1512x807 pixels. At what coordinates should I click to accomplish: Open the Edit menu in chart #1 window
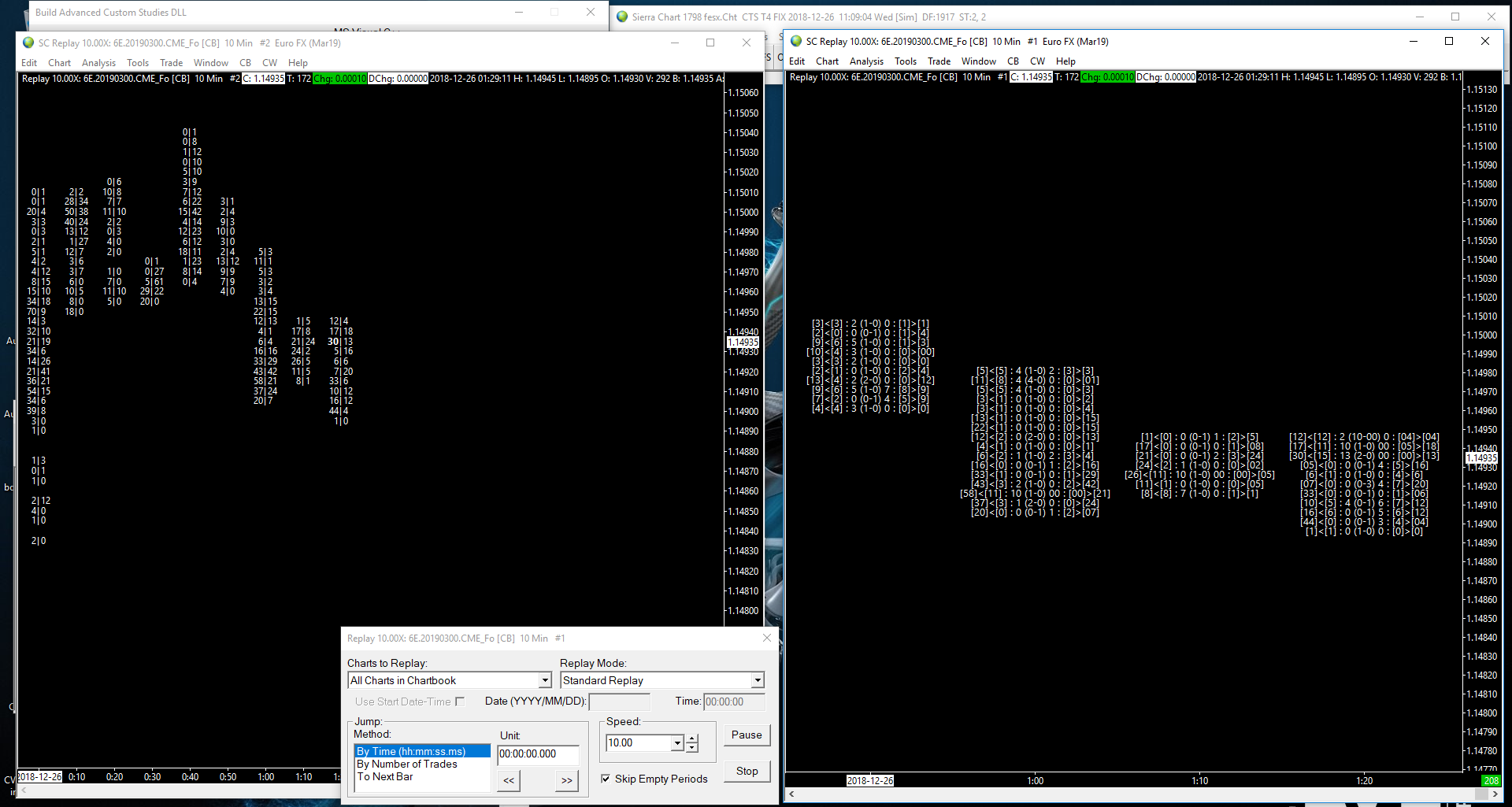click(x=797, y=61)
